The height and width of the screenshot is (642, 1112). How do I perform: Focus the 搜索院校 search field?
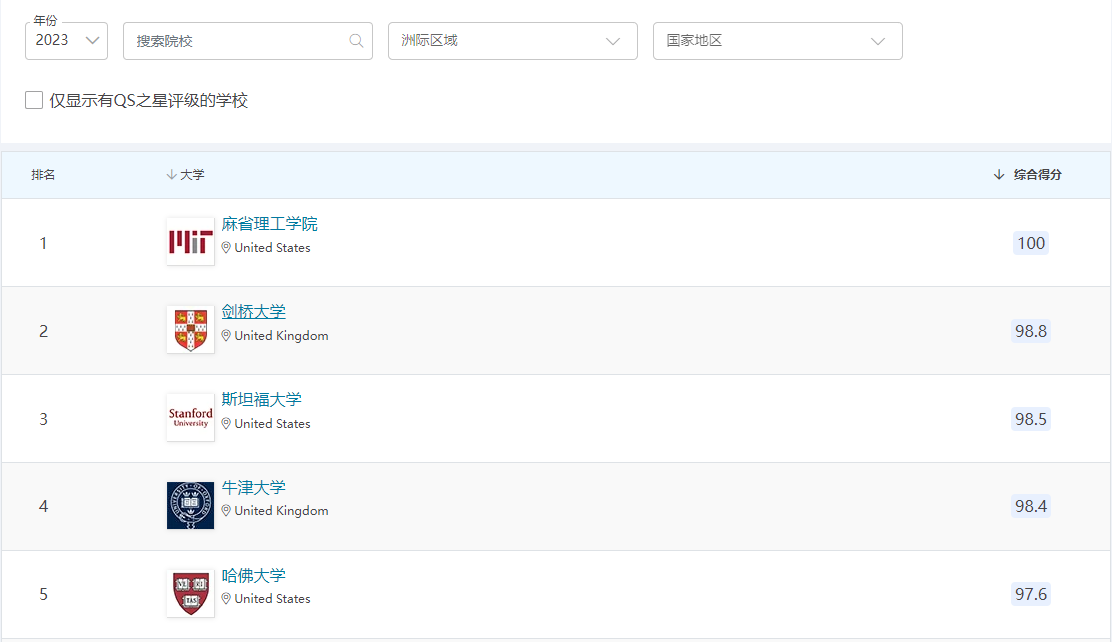[x=248, y=41]
